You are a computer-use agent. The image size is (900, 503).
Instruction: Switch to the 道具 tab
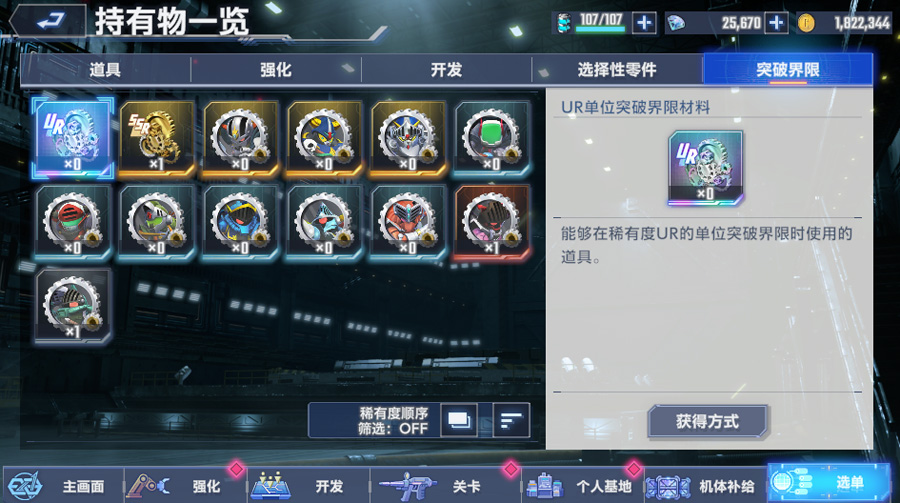(x=105, y=70)
